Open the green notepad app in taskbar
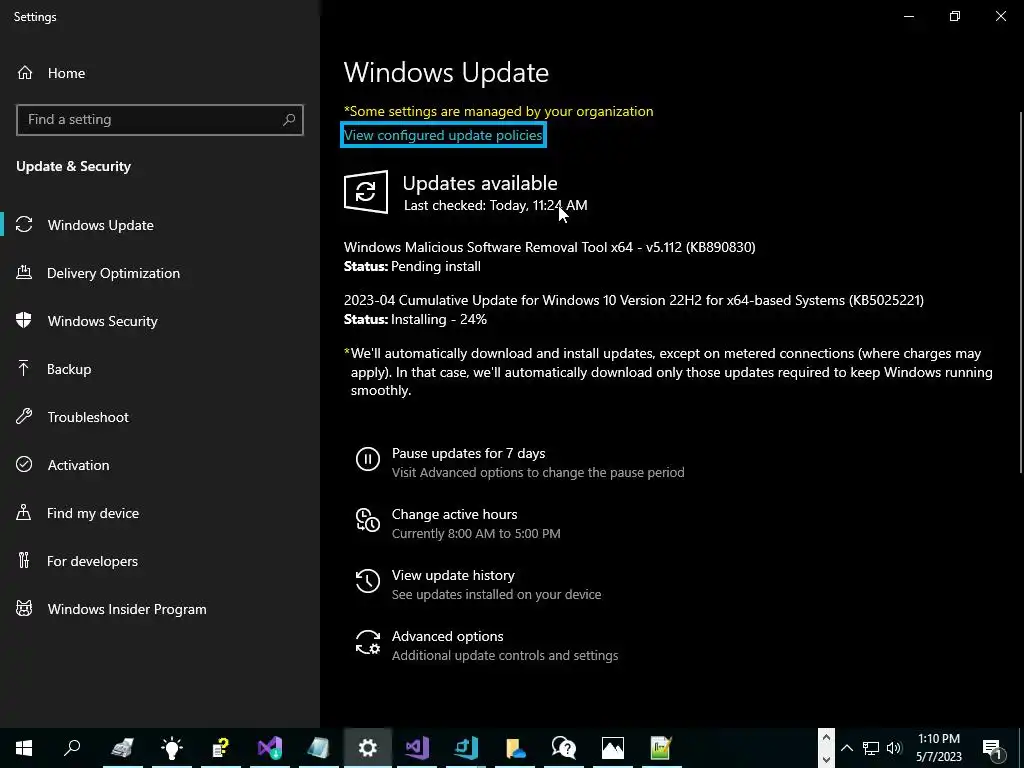Screen dimensions: 1024x768 point(662,748)
